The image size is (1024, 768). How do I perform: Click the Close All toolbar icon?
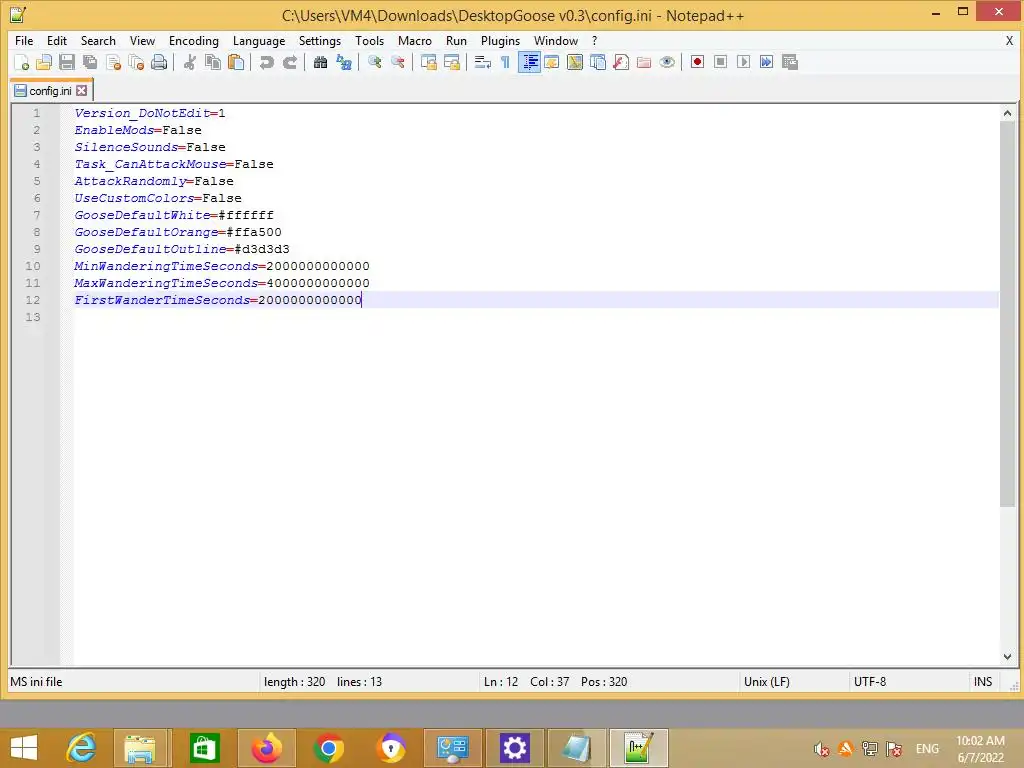[x=136, y=62]
